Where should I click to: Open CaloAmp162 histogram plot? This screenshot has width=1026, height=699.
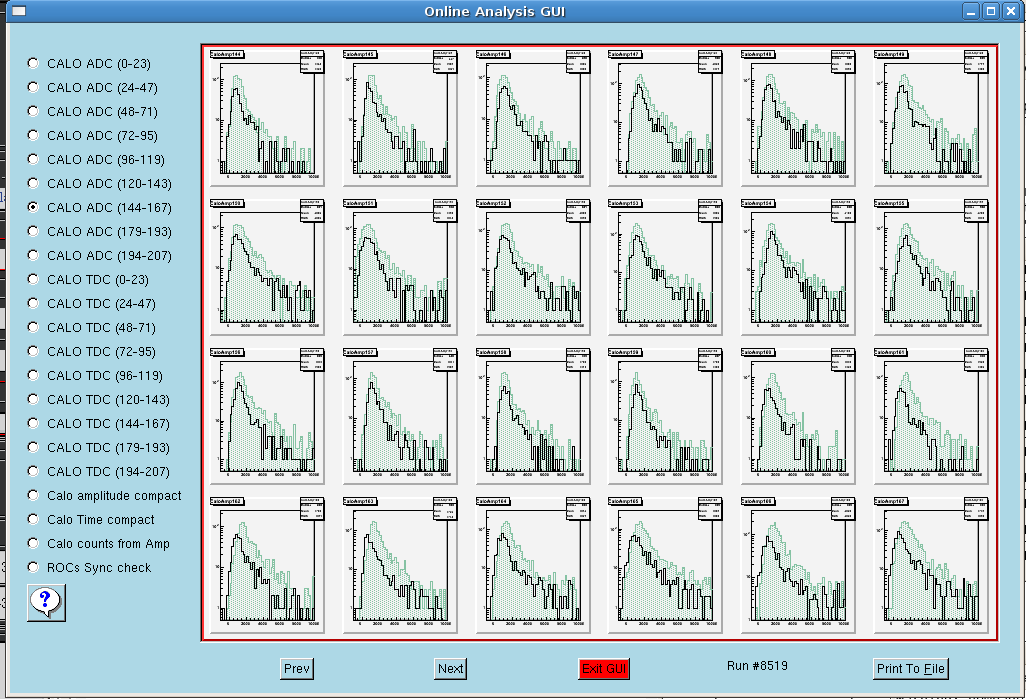[267, 565]
